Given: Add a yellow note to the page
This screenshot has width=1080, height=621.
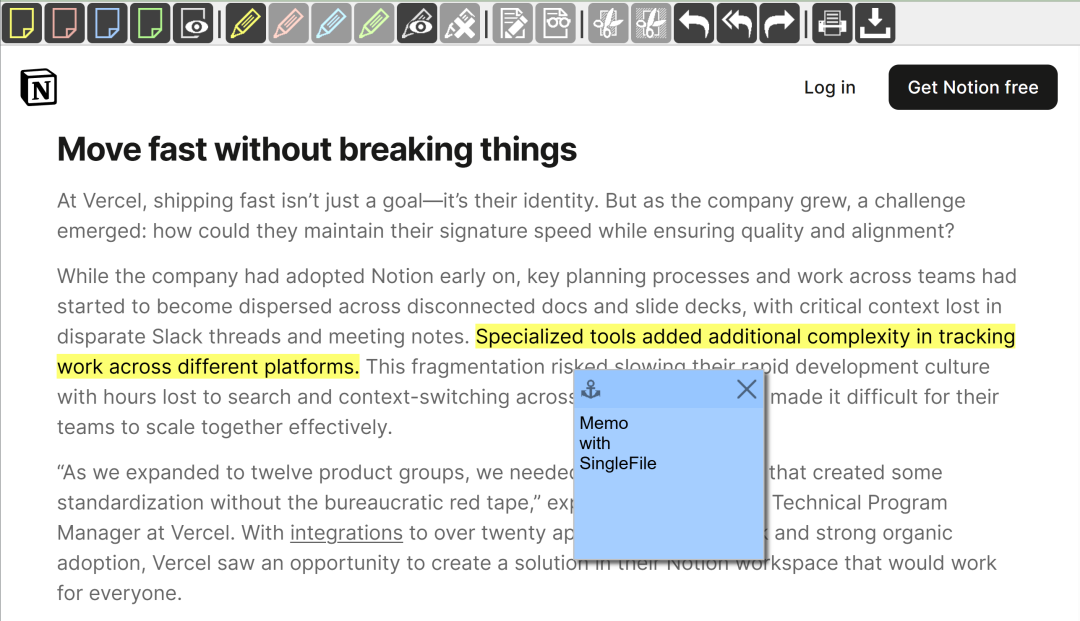Looking at the screenshot, I should click(22, 23).
